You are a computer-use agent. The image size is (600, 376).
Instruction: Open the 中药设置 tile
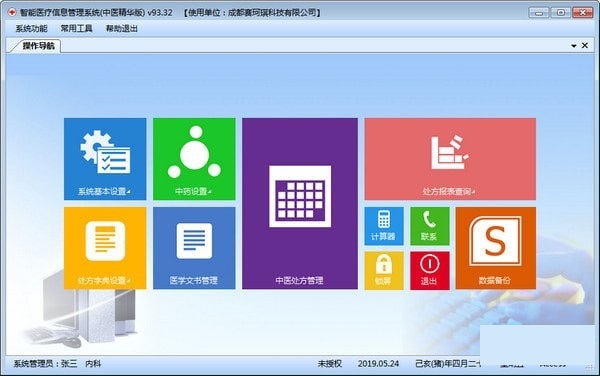194,159
